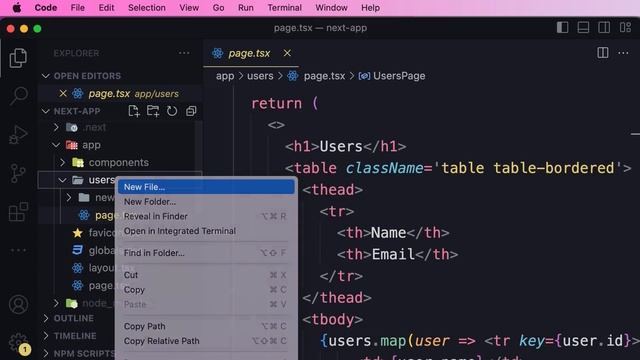The width and height of the screenshot is (640, 360).
Task: Open the Accounts icon
Action: pos(18,304)
